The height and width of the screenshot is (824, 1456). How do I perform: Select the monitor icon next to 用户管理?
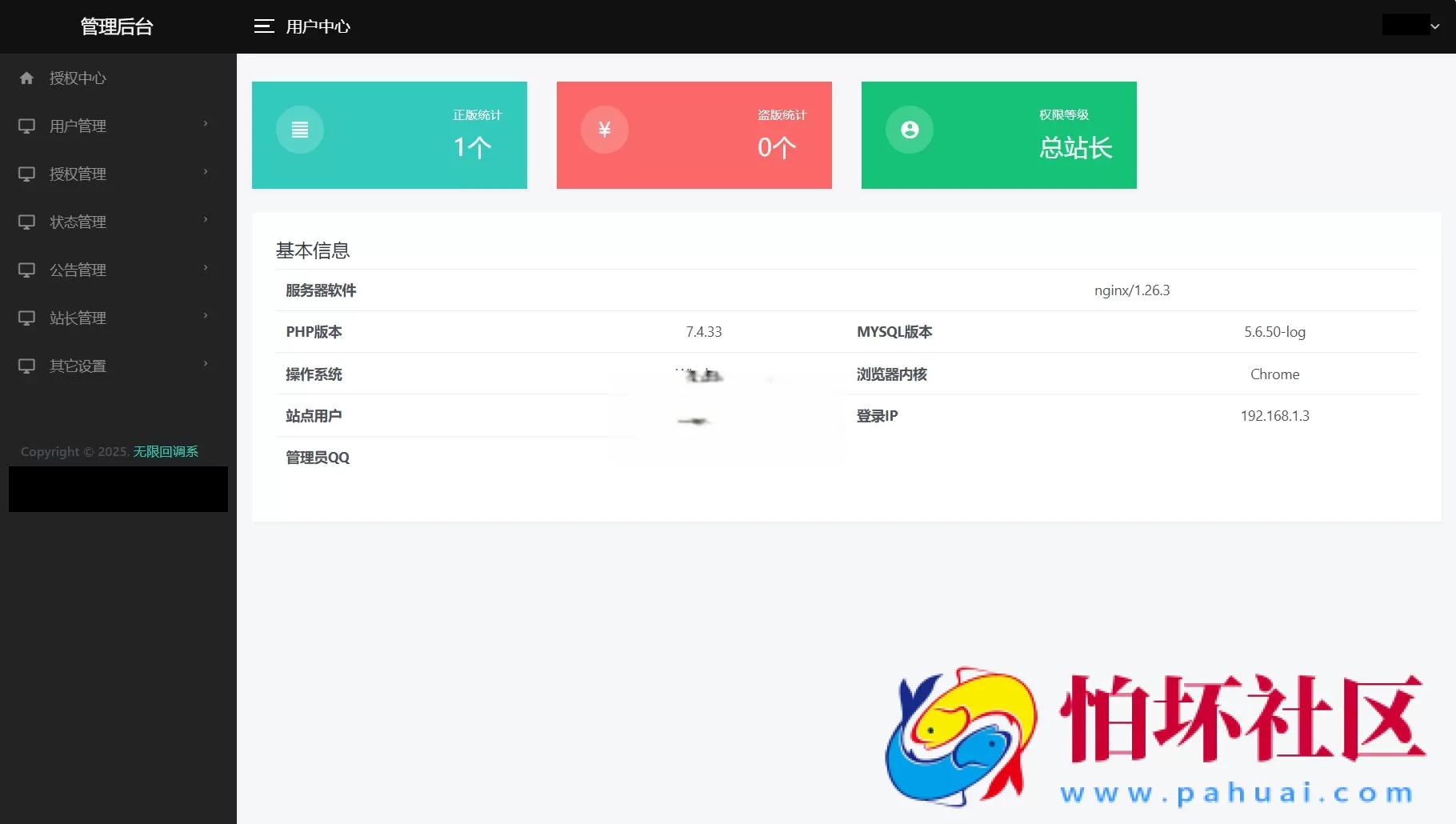(x=26, y=126)
